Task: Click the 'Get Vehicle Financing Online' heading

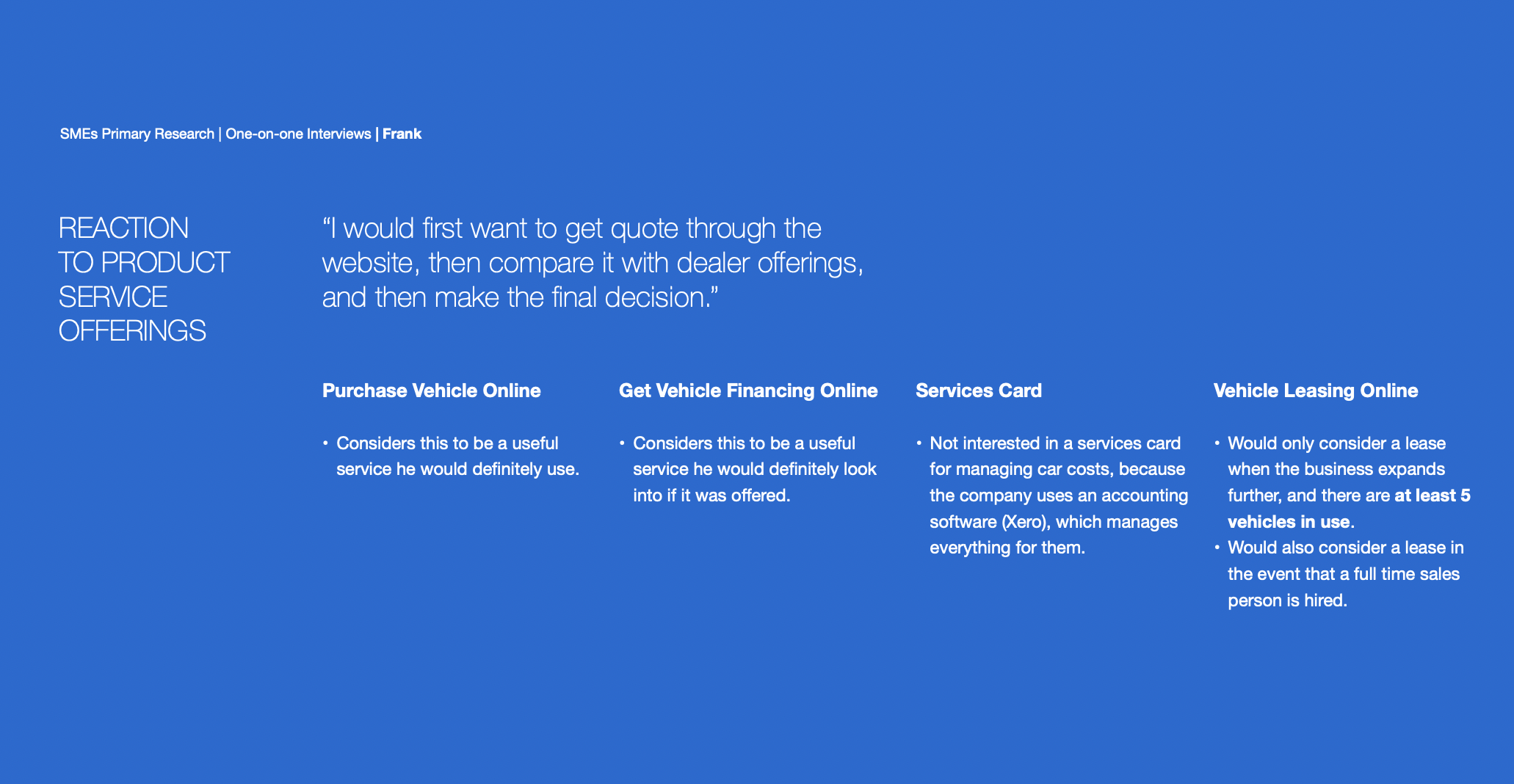Action: point(748,391)
